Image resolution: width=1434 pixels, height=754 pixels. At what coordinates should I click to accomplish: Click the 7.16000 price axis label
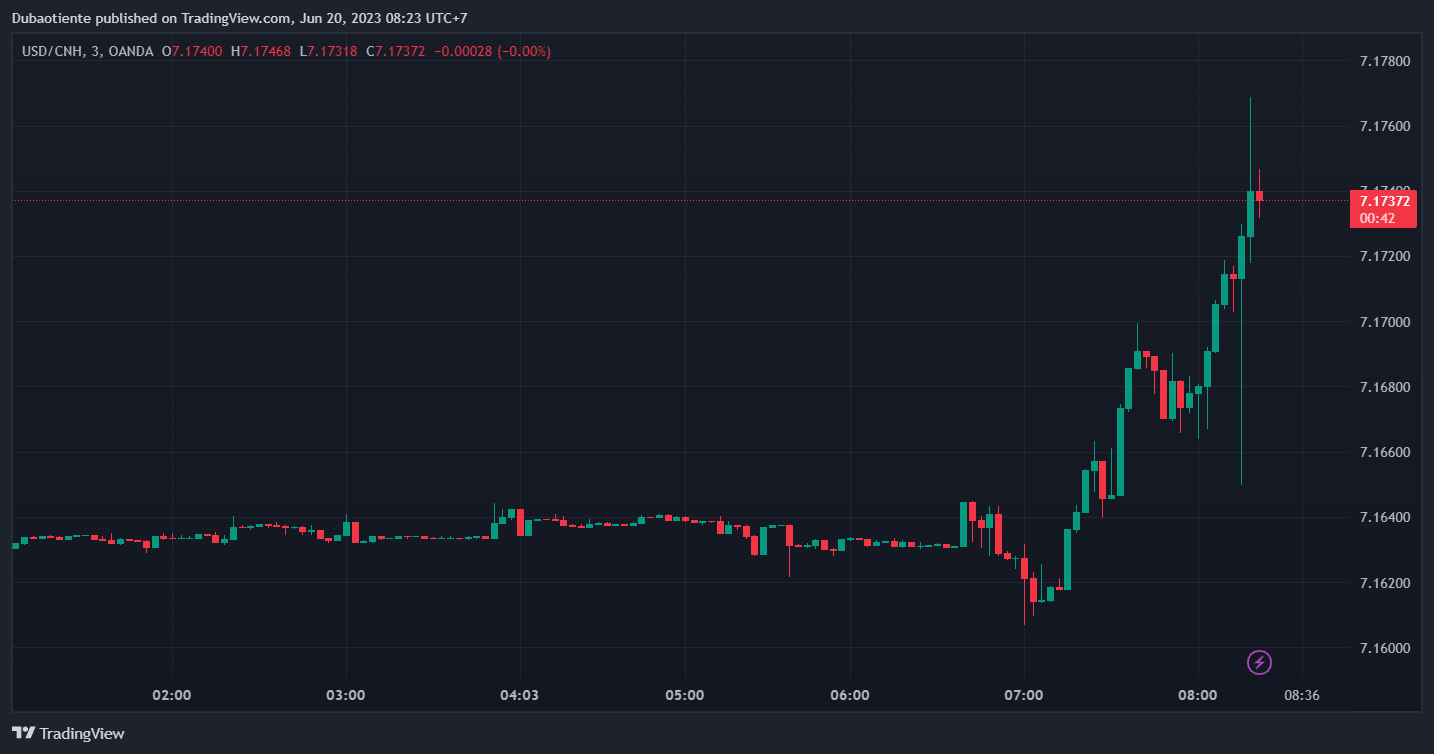click(x=1384, y=648)
